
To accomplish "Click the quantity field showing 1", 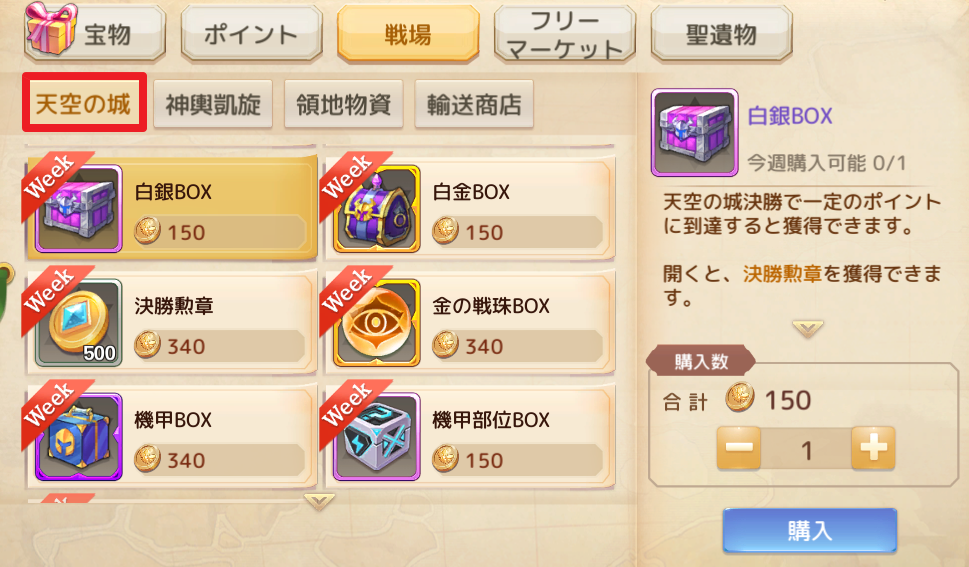I will pos(806,450).
